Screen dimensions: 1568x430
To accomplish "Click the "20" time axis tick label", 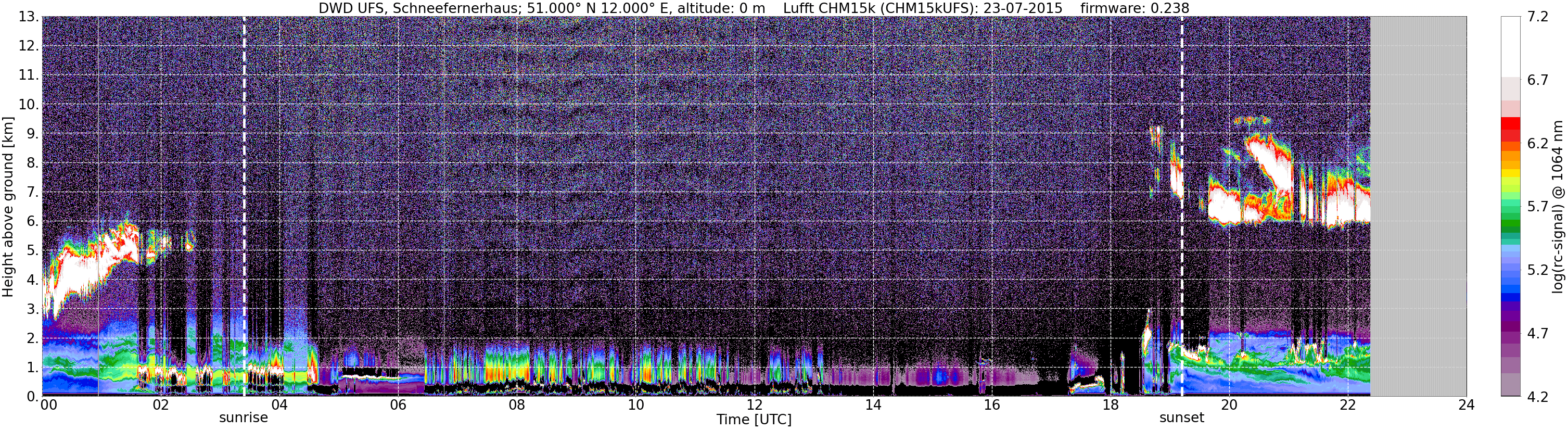I will [1229, 405].
